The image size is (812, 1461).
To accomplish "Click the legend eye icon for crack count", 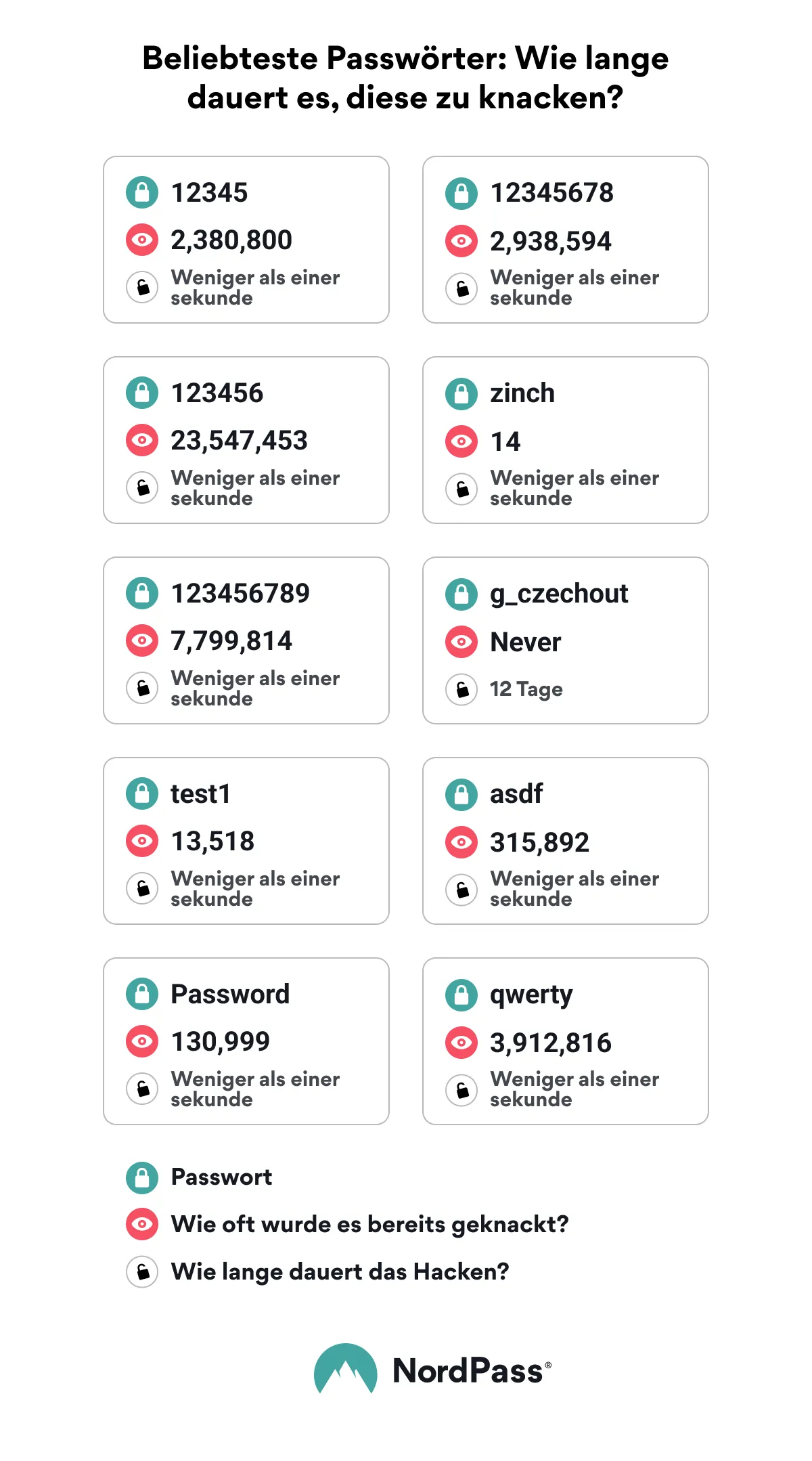I will (x=142, y=1224).
